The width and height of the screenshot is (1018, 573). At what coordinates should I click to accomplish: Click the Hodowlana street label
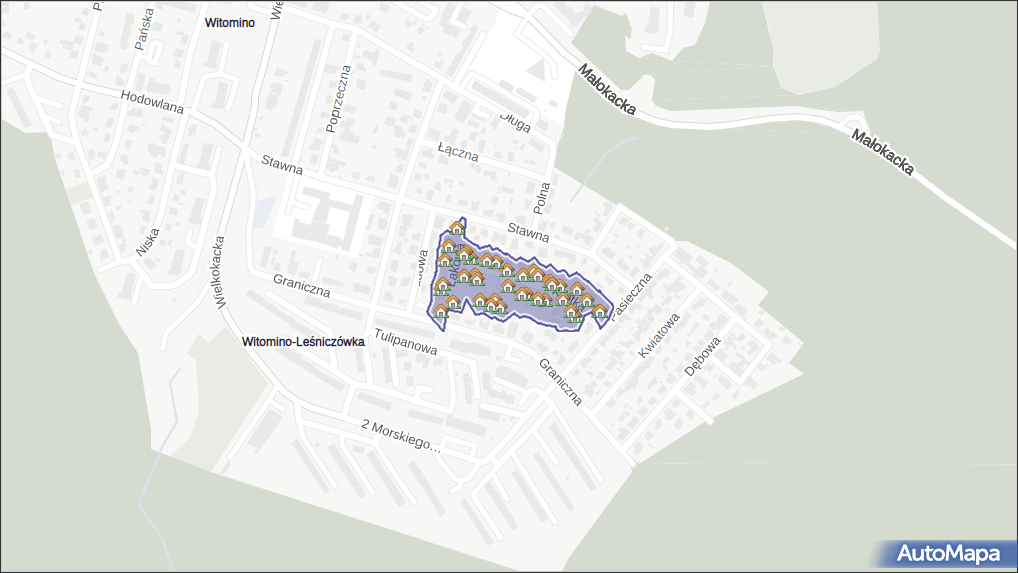point(152,102)
